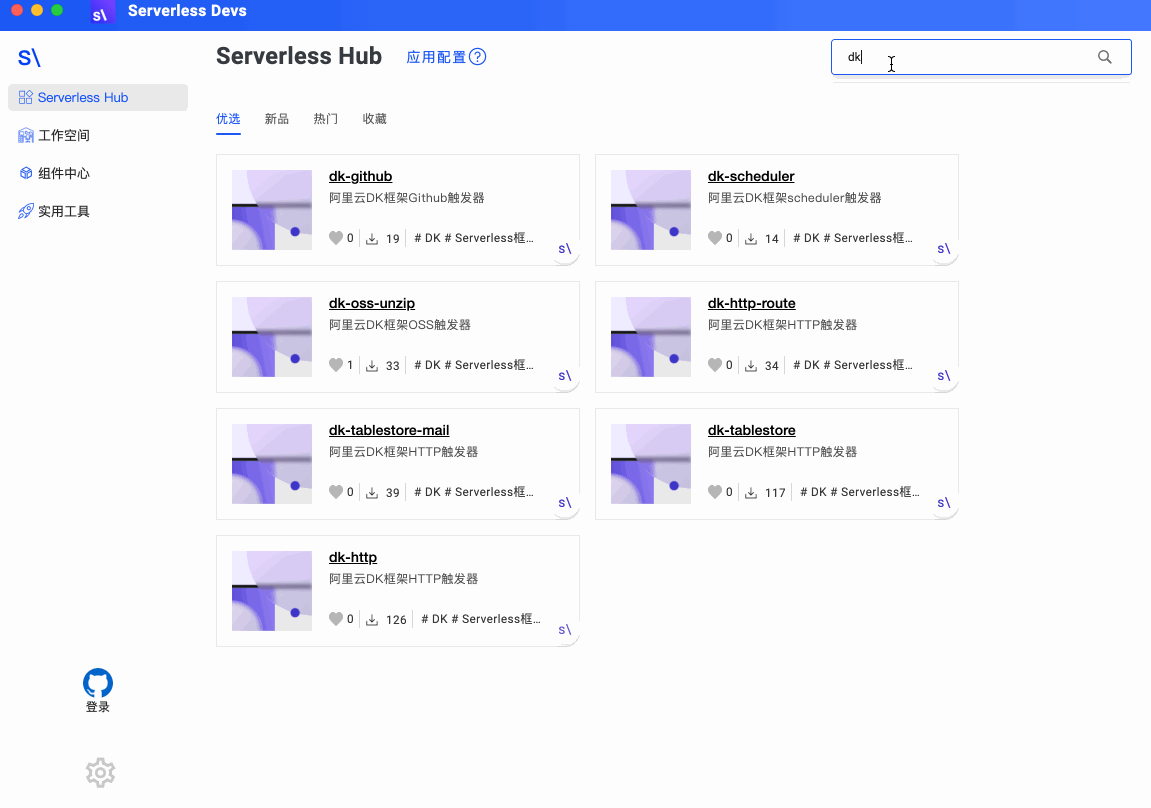The height and width of the screenshot is (808, 1151).
Task: Click the 实用工具 rocket icon
Action: click(x=26, y=211)
